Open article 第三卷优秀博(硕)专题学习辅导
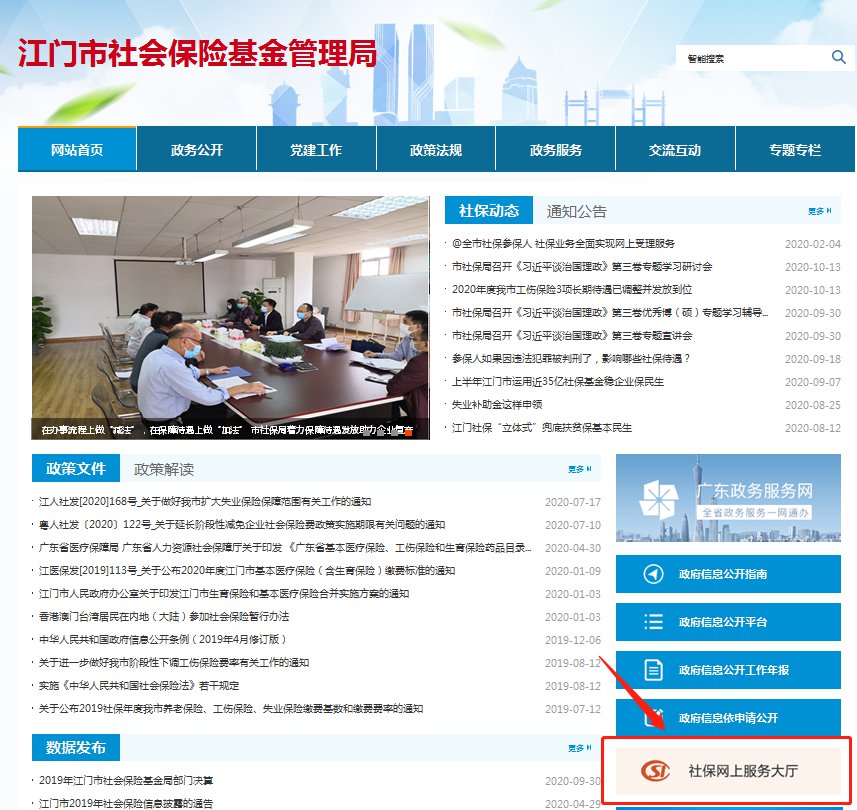Image resolution: width=857 pixels, height=810 pixels. point(609,312)
